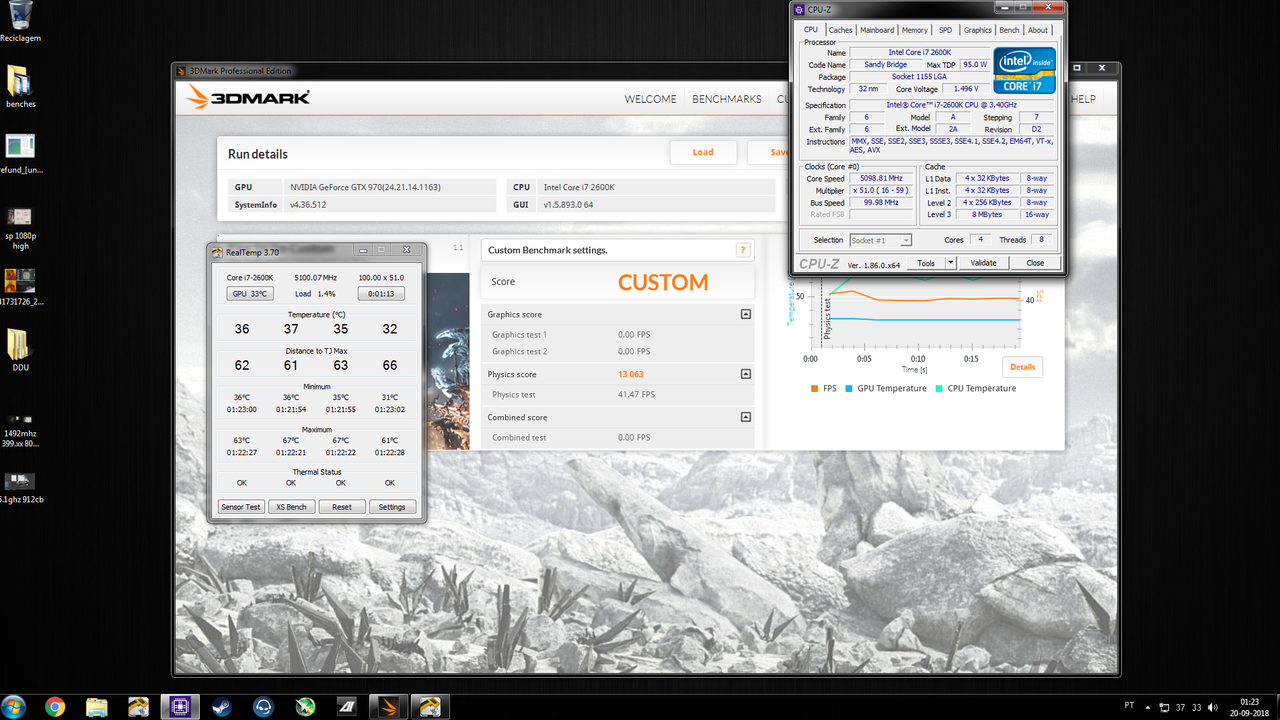Open Windows Explorer from the taskbar
The width and height of the screenshot is (1280, 720).
97,707
